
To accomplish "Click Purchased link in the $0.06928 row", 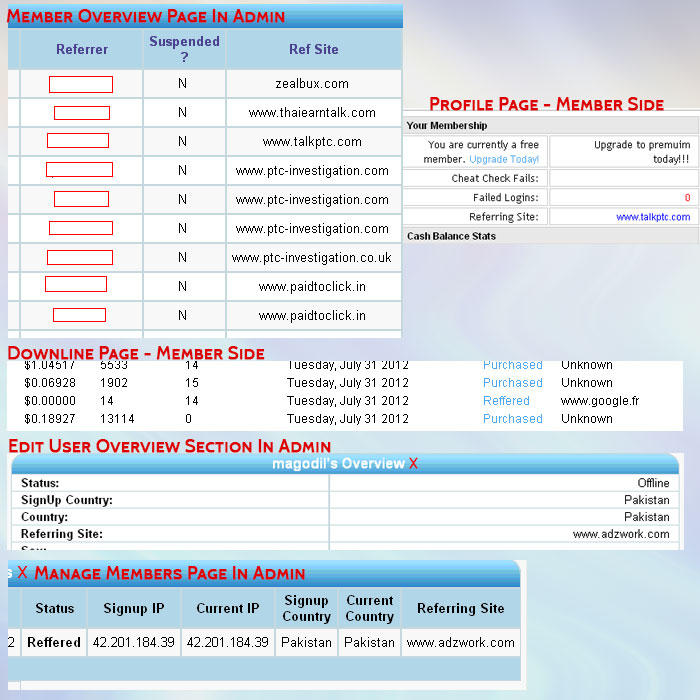I will coord(513,383).
